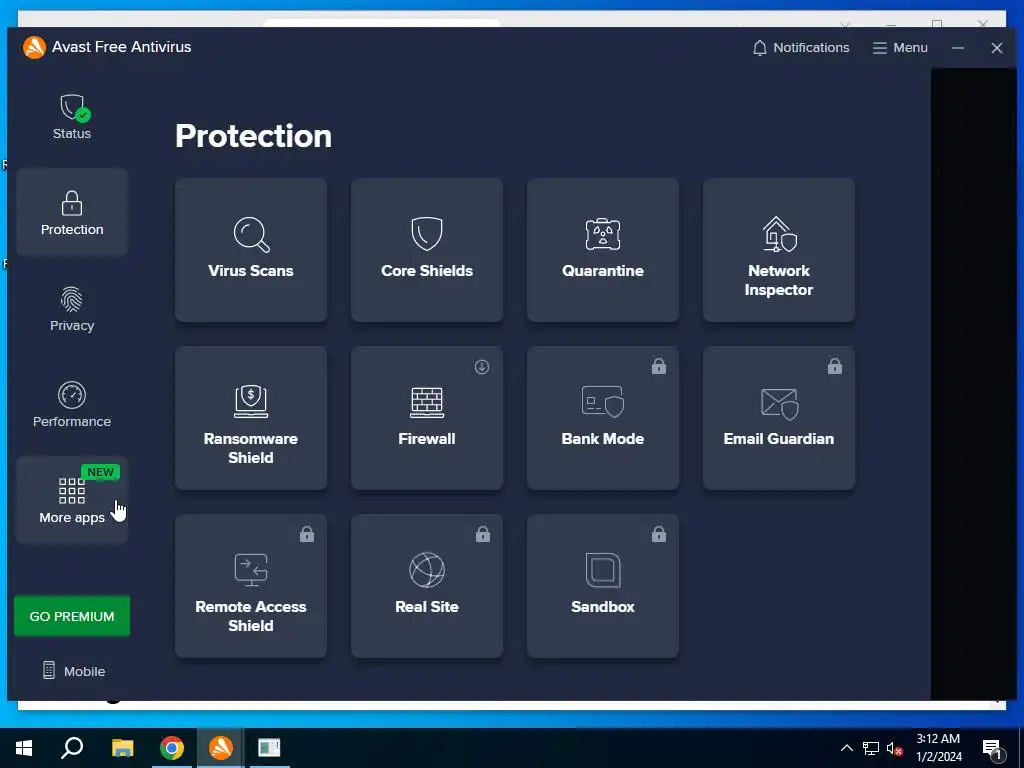Go to Status in the sidebar

[72, 116]
